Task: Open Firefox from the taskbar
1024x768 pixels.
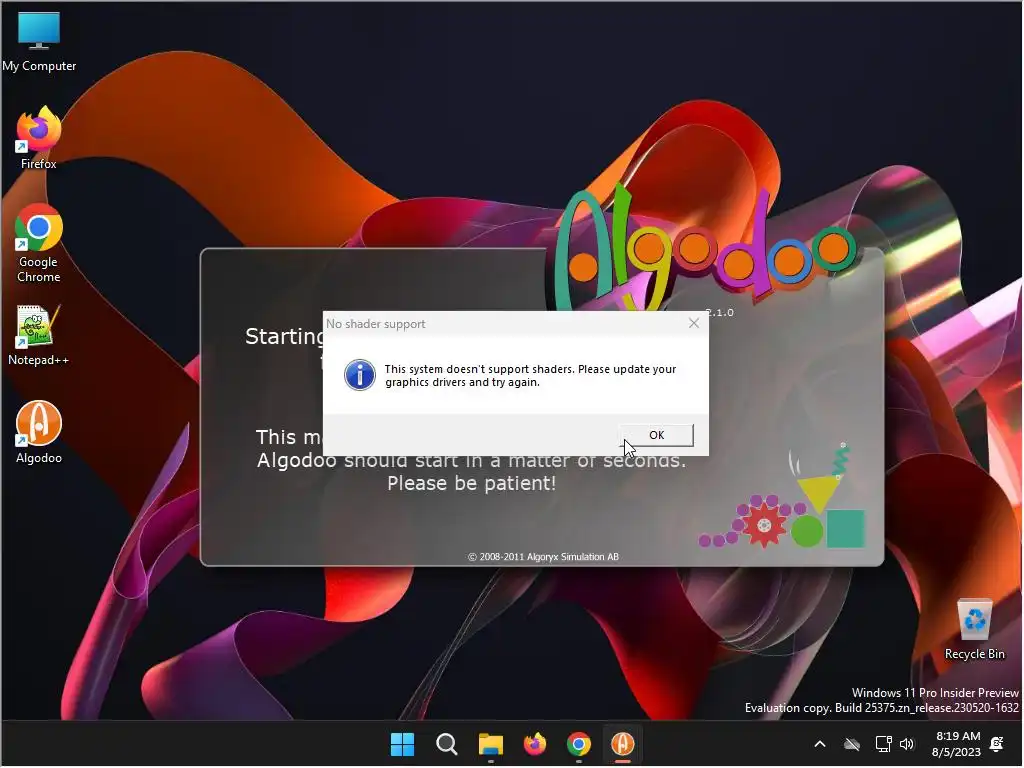Action: click(535, 744)
